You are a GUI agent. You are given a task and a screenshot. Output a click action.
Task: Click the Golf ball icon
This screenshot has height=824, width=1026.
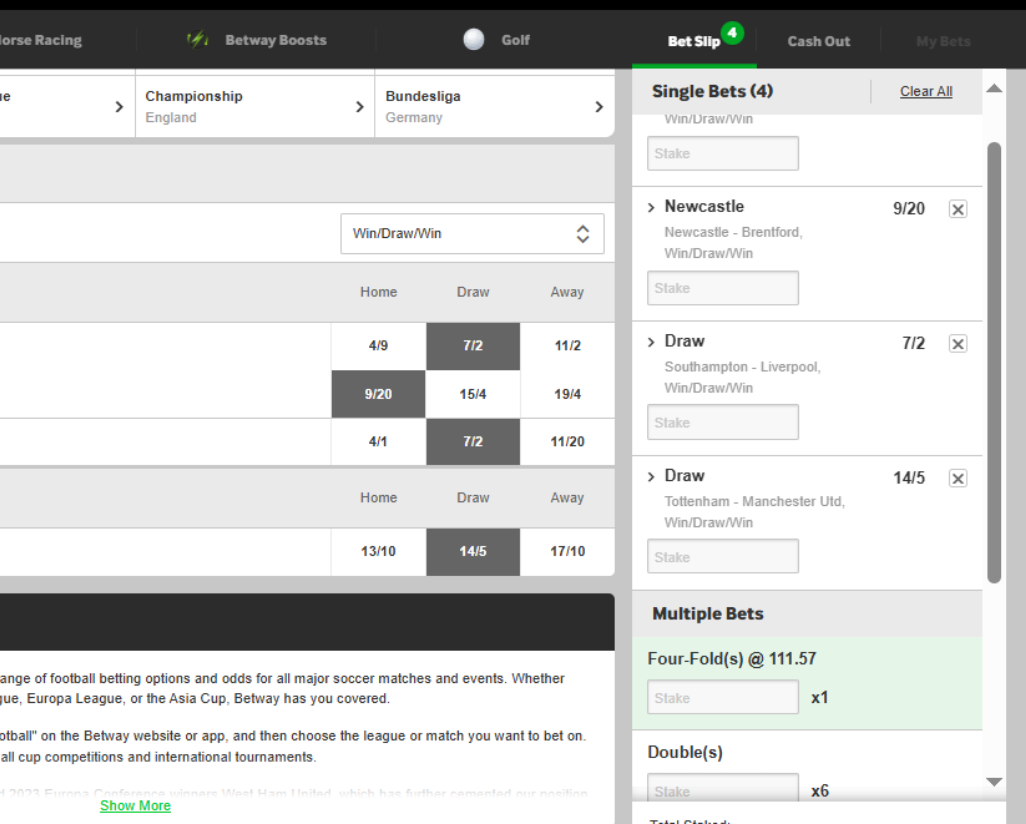coord(474,40)
